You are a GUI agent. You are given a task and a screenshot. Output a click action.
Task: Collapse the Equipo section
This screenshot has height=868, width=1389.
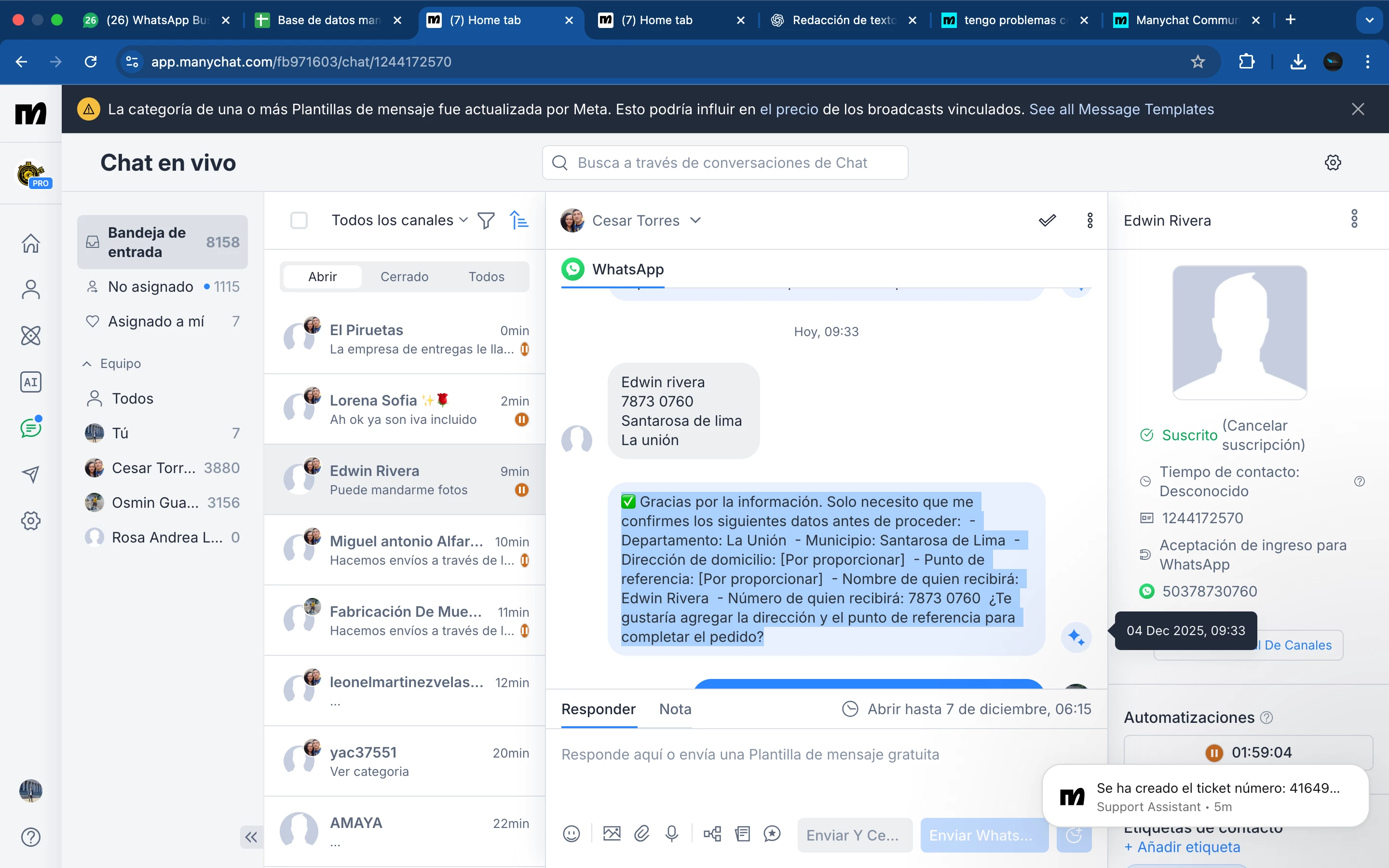87,364
